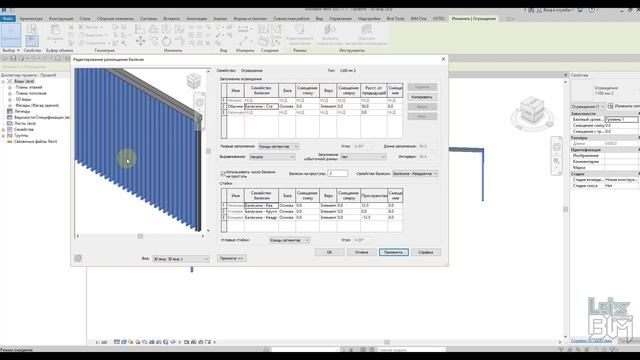This screenshot has height=360, width=640.
Task: Click the 'Базовый уровень' value field in Properties
Action: tap(621, 120)
